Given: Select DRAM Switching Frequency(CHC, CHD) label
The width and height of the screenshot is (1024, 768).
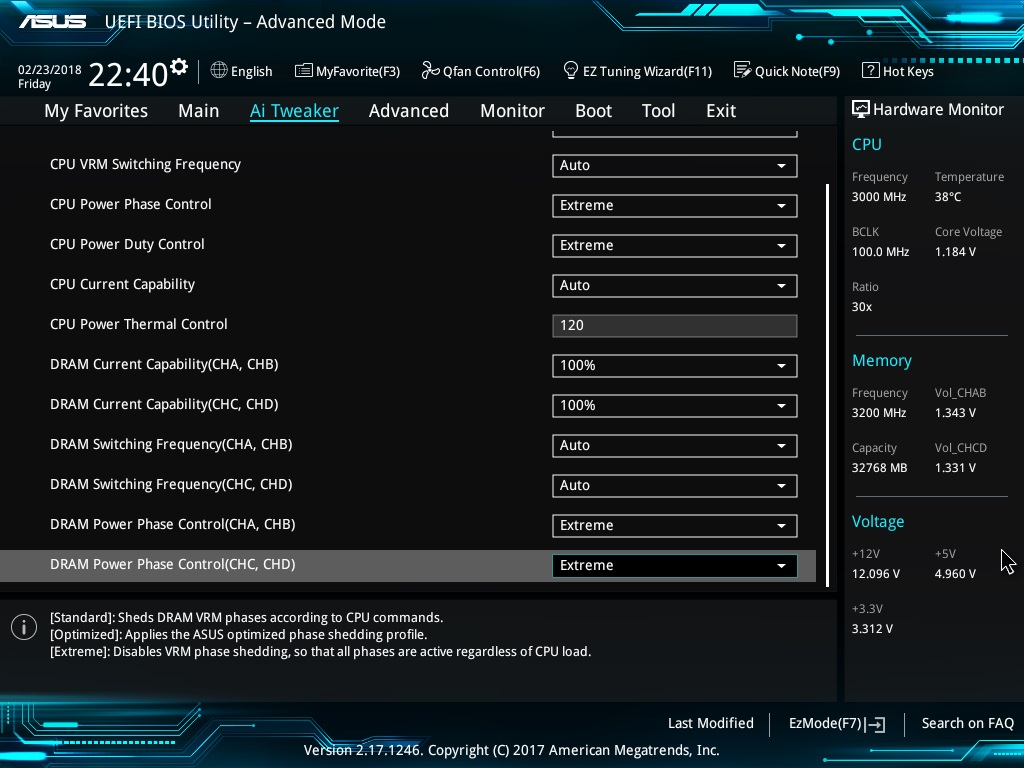Looking at the screenshot, I should (x=171, y=484).
